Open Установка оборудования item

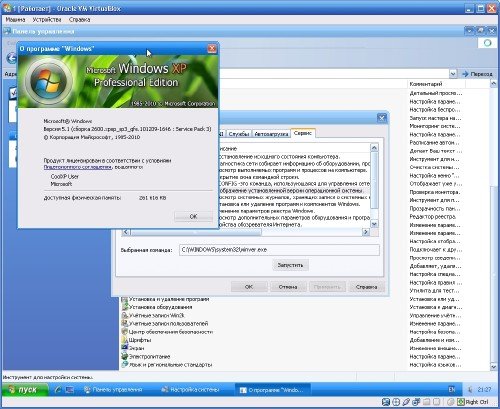[x=157, y=307]
